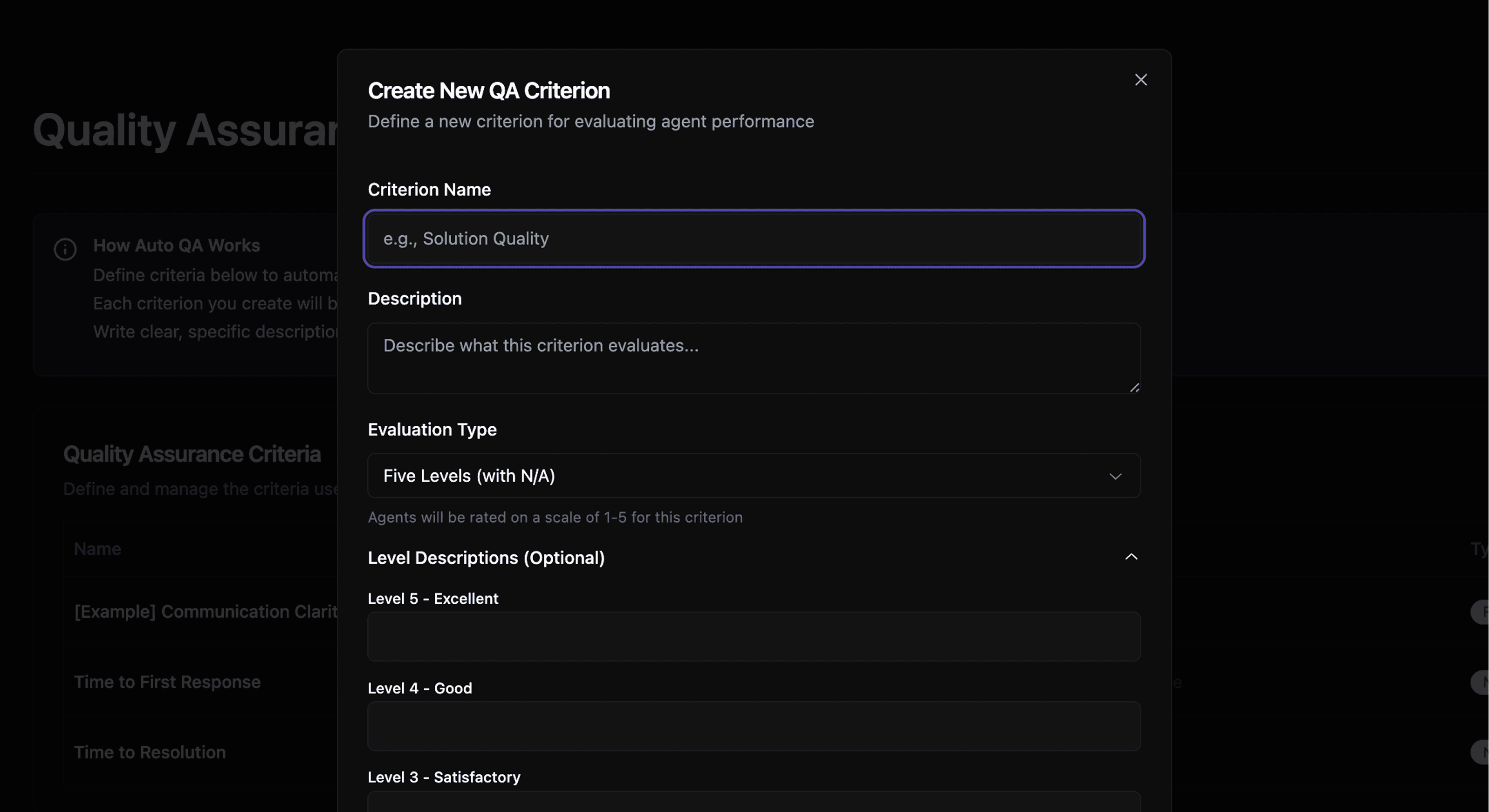Image resolution: width=1489 pixels, height=812 pixels.
Task: Click the Evaluation Type label
Action: click(x=432, y=430)
